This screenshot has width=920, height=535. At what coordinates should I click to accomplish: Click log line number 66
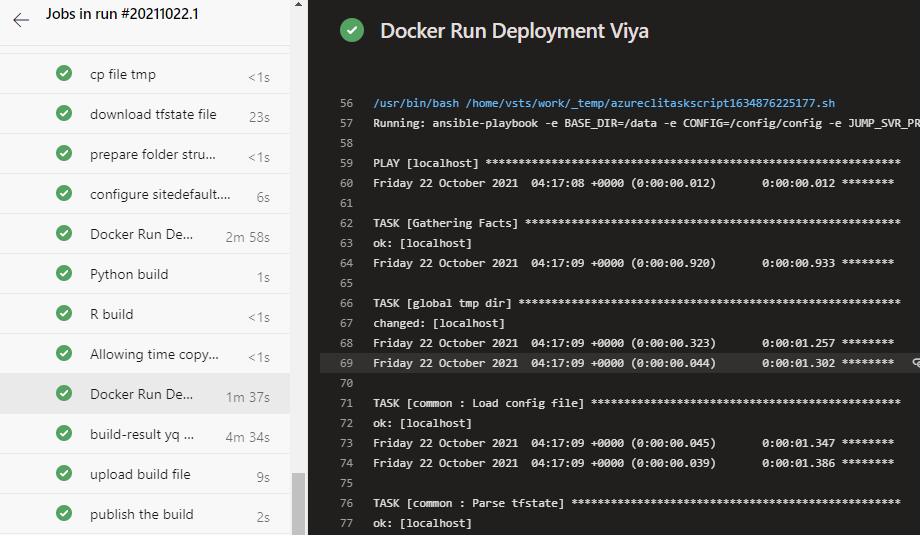[346, 303]
